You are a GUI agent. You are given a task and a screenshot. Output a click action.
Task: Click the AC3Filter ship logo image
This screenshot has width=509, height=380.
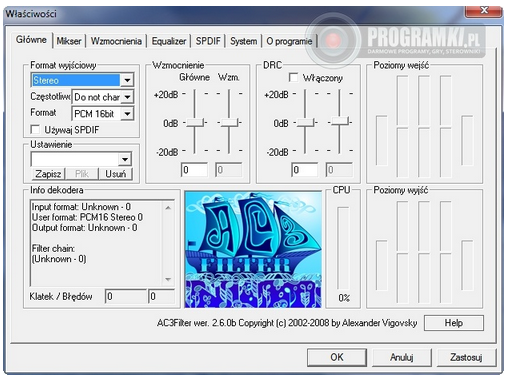[x=253, y=249]
